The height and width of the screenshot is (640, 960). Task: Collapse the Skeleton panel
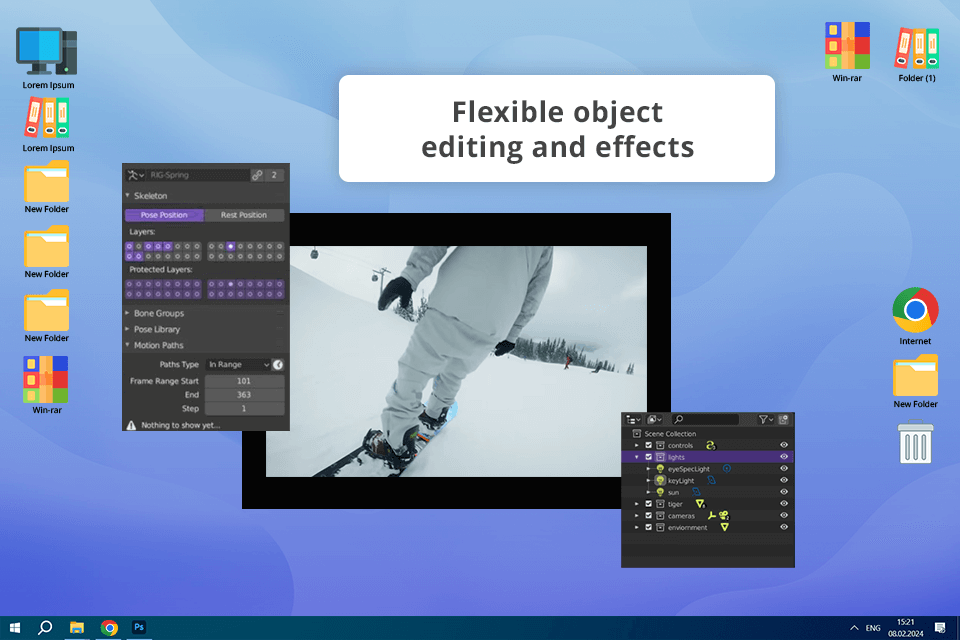coord(127,195)
